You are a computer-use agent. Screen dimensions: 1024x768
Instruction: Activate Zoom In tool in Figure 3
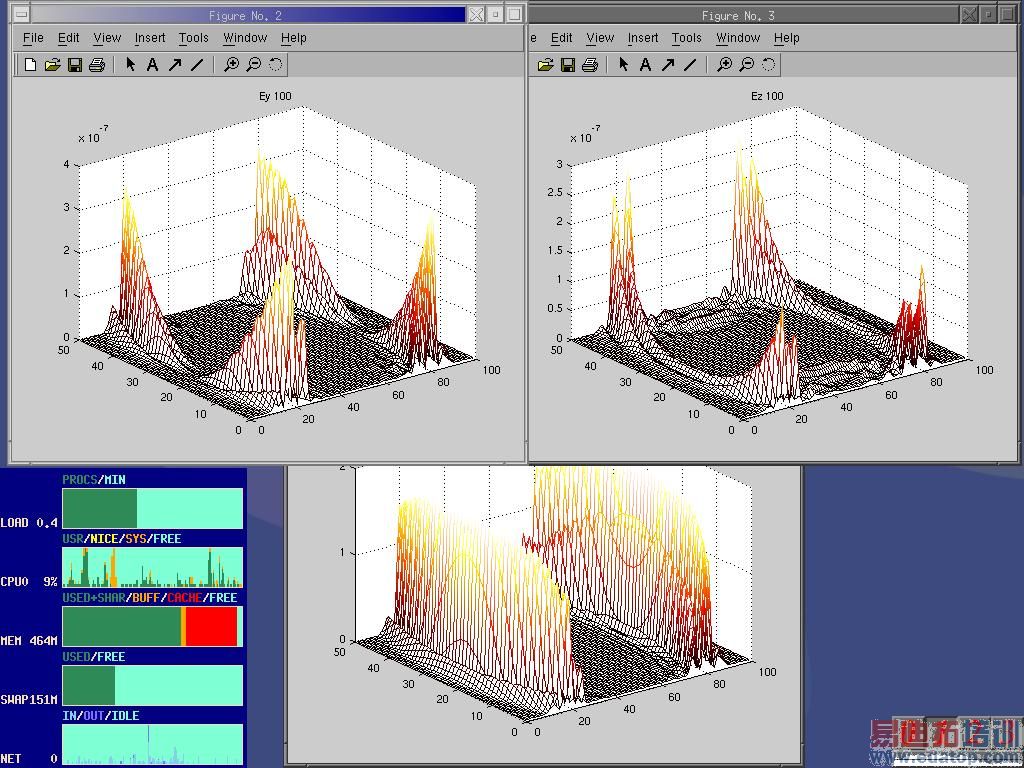point(724,65)
